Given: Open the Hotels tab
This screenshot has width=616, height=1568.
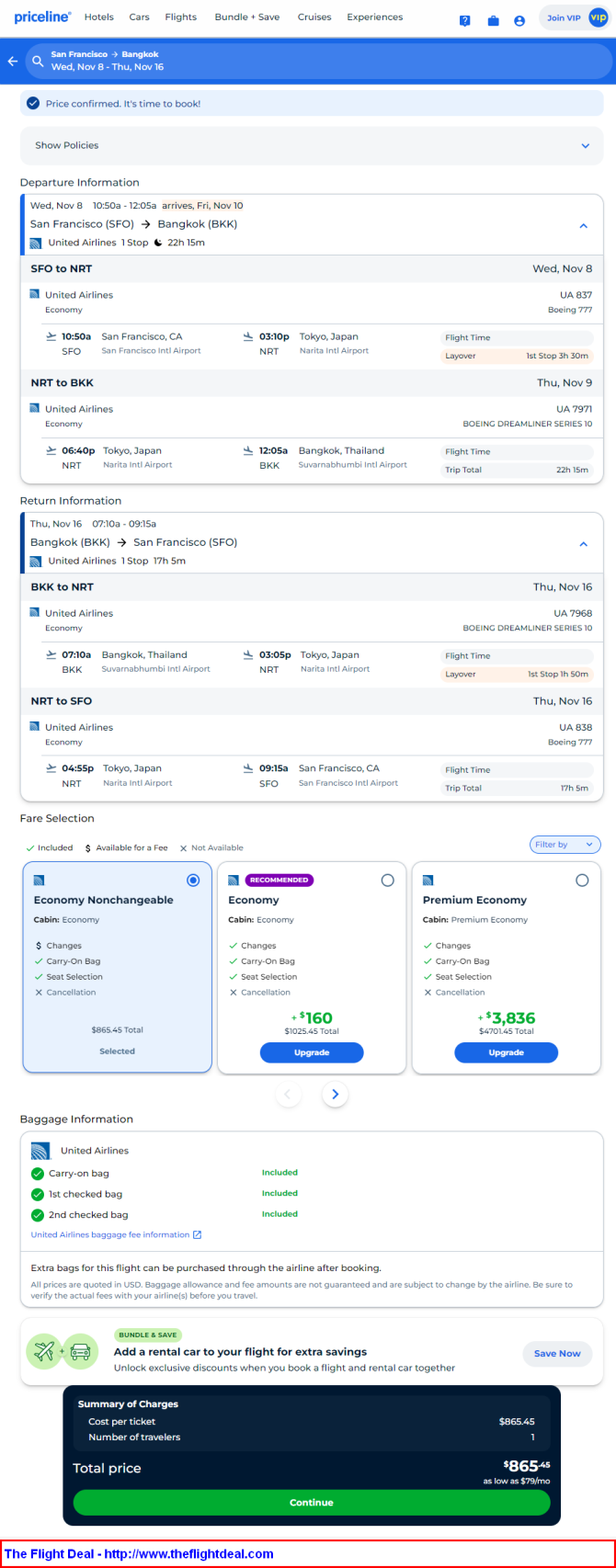Looking at the screenshot, I should 99,17.
